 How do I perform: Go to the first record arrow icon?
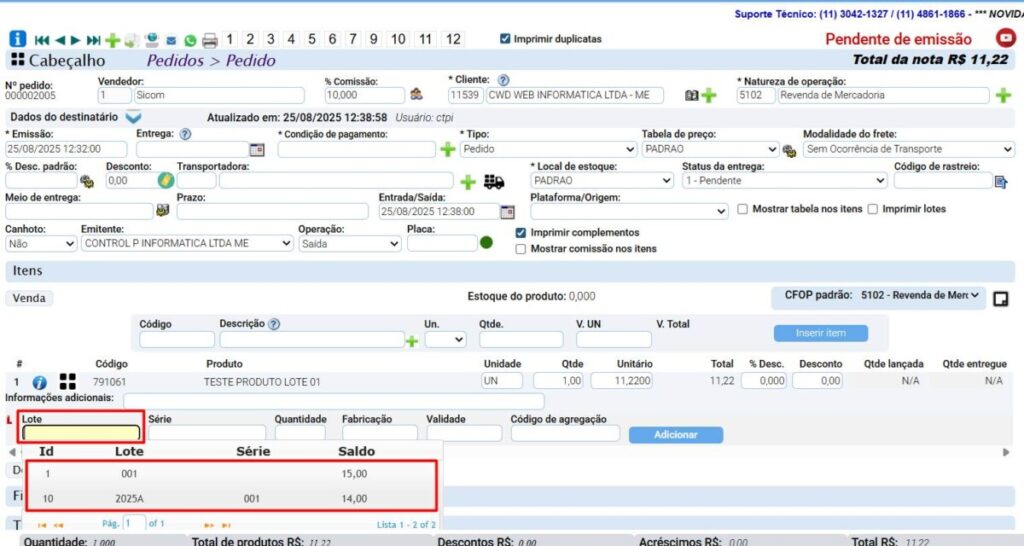pos(42,40)
